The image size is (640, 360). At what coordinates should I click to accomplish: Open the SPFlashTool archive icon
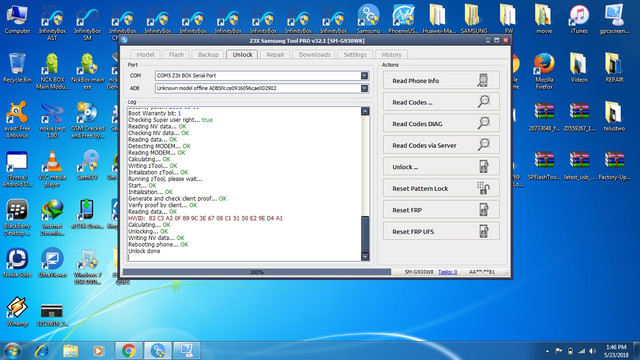[x=544, y=166]
